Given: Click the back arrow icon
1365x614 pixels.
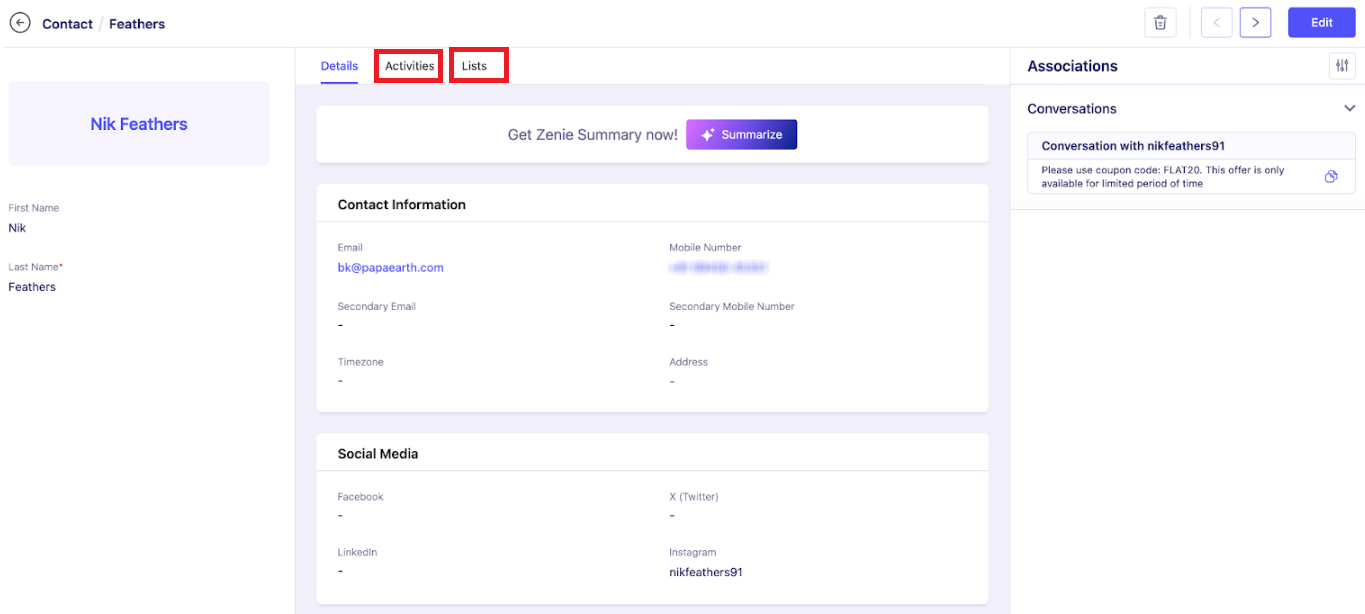Looking at the screenshot, I should point(20,23).
